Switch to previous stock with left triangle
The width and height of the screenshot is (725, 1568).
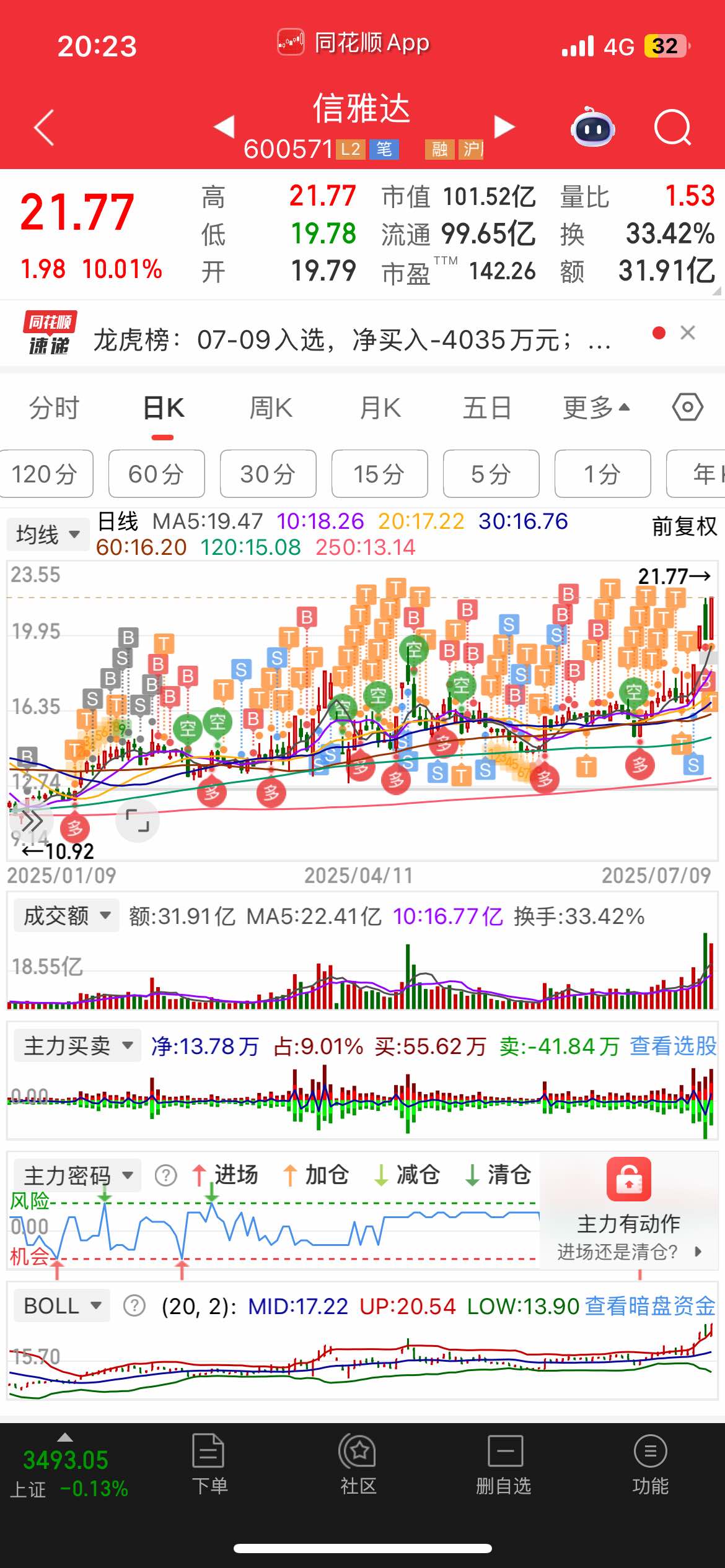pos(224,126)
